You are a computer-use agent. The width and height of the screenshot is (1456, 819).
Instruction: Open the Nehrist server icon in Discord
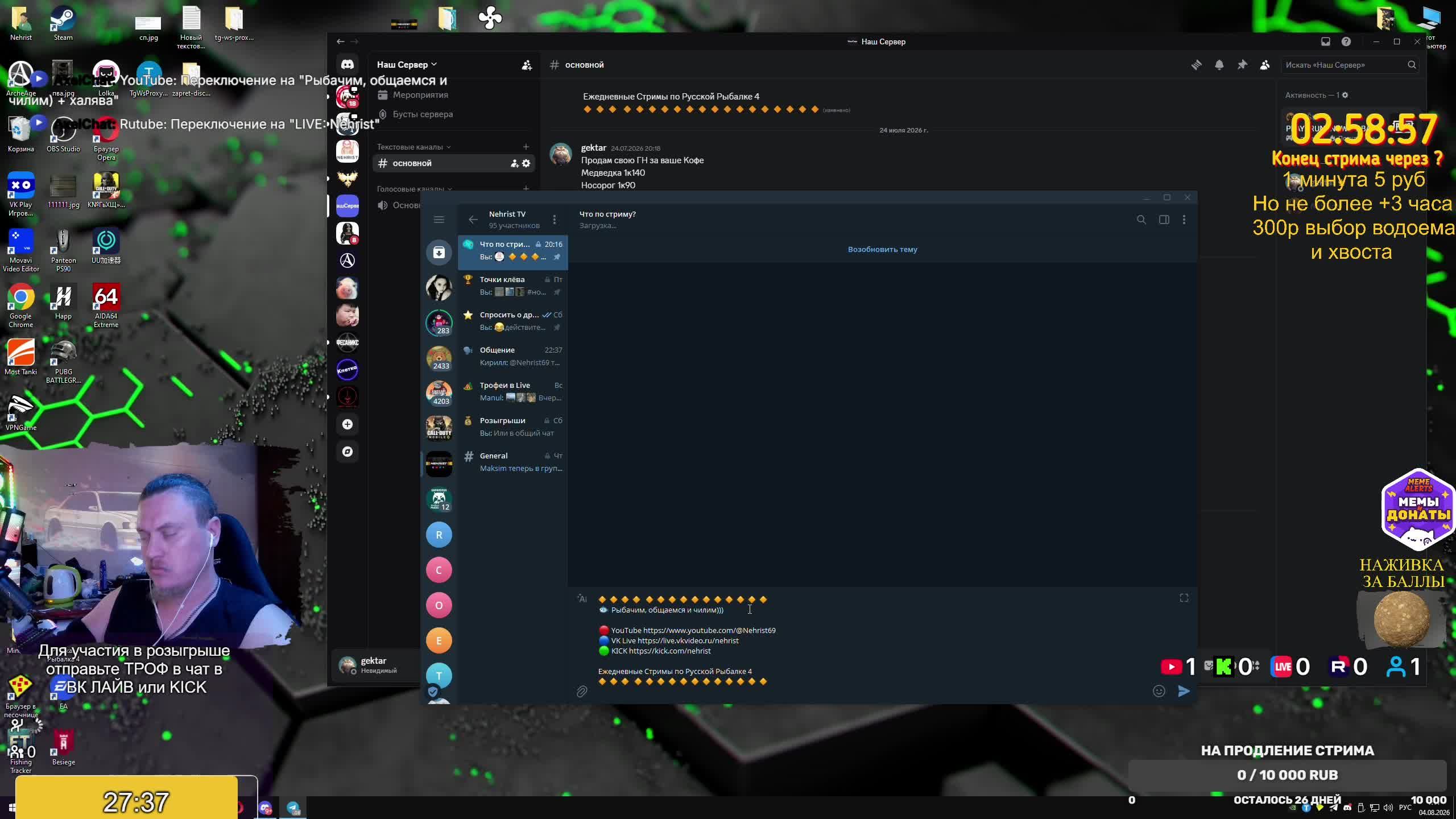(348, 151)
